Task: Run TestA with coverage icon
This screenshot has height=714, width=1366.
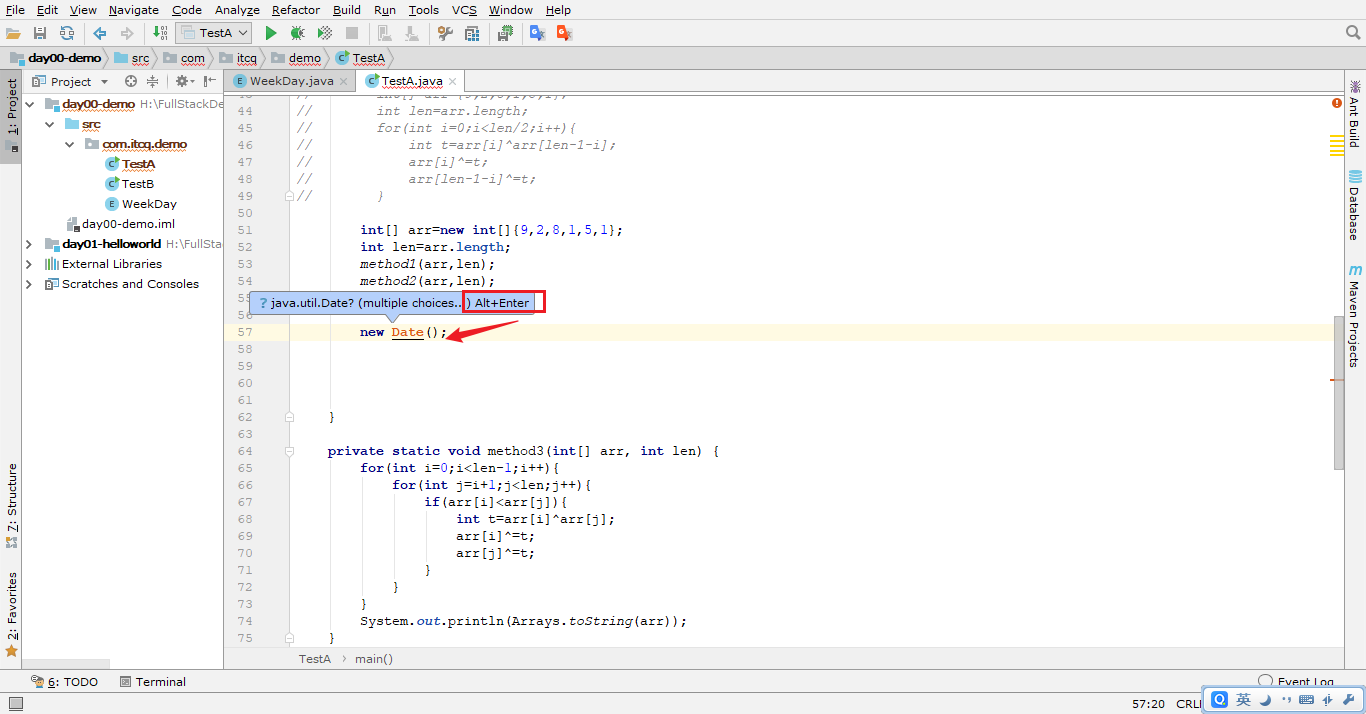Action: click(325, 33)
